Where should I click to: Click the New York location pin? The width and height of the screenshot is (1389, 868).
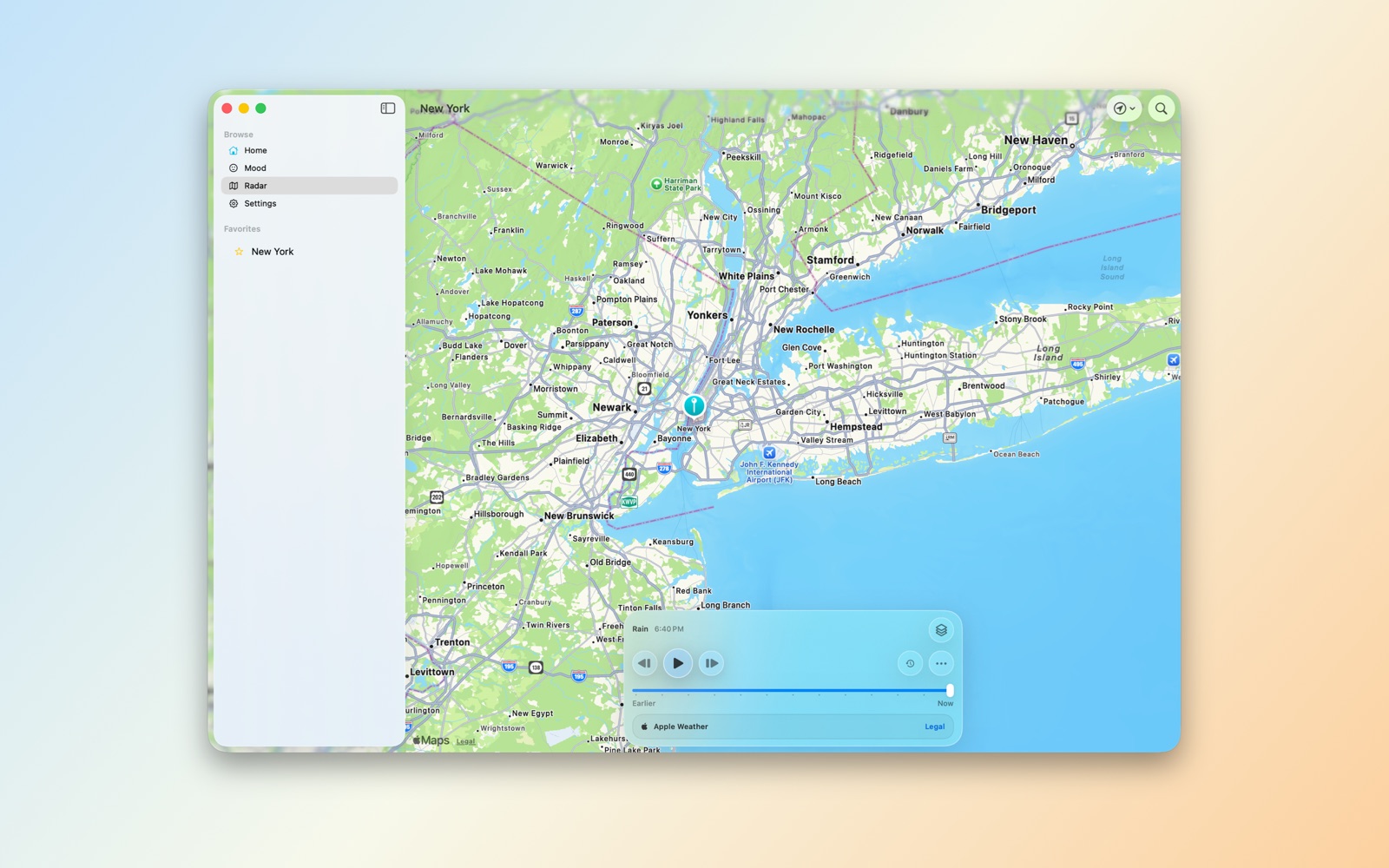(694, 405)
